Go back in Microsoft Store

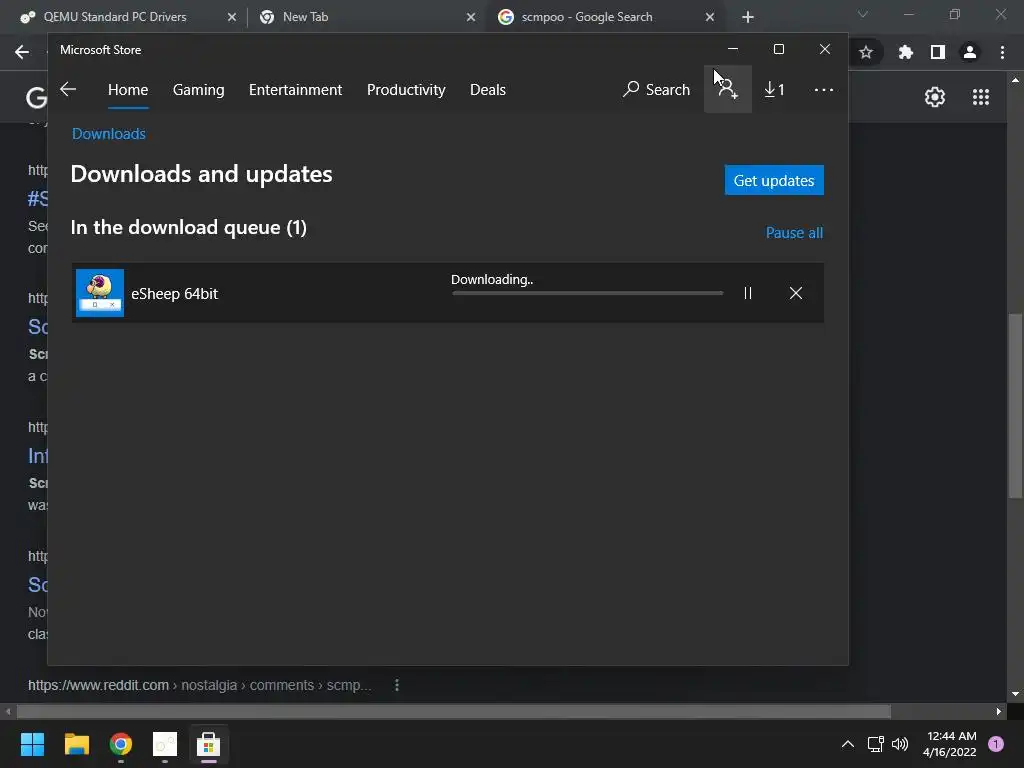coord(68,89)
